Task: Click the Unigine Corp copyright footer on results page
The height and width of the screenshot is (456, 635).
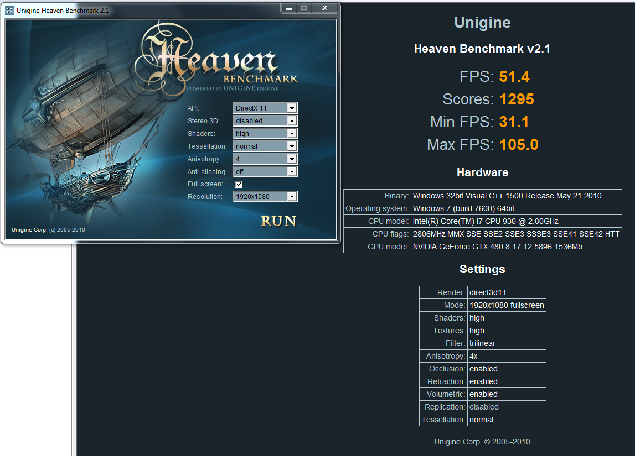Action: (x=482, y=441)
